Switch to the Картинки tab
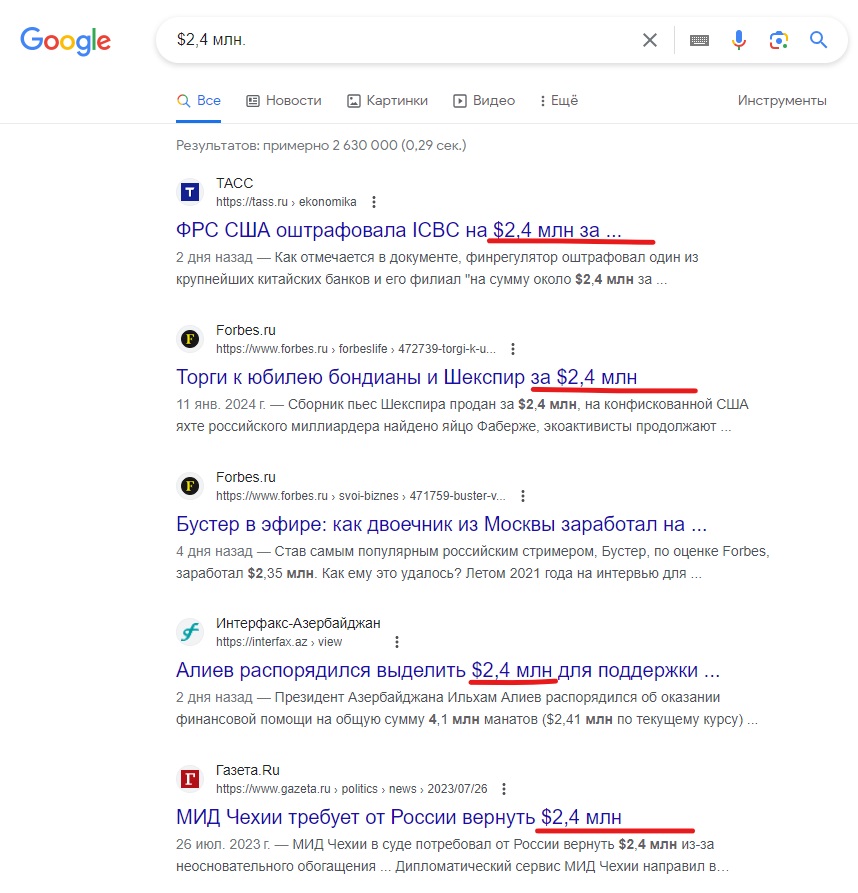The image size is (858, 893). [x=387, y=101]
